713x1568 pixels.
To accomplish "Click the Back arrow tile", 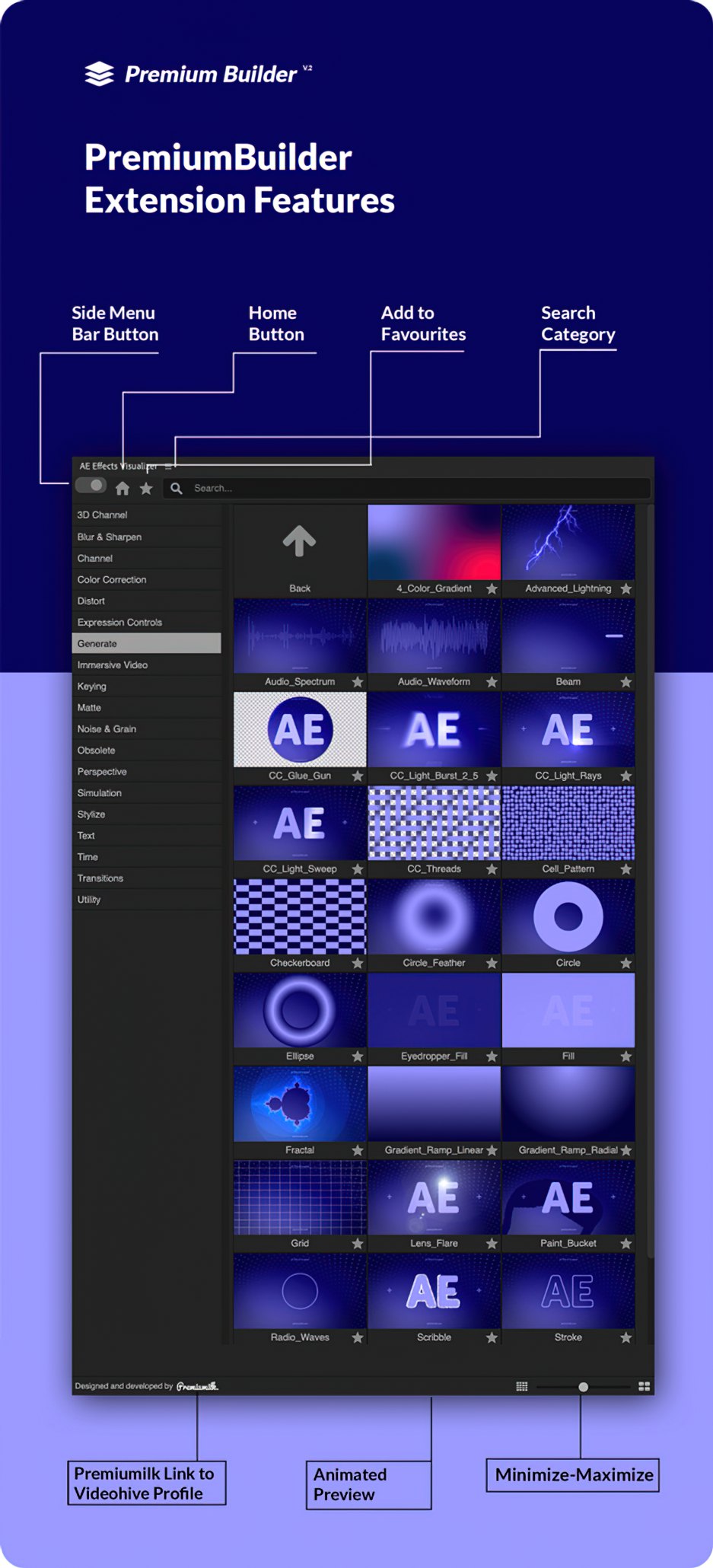I will (300, 550).
